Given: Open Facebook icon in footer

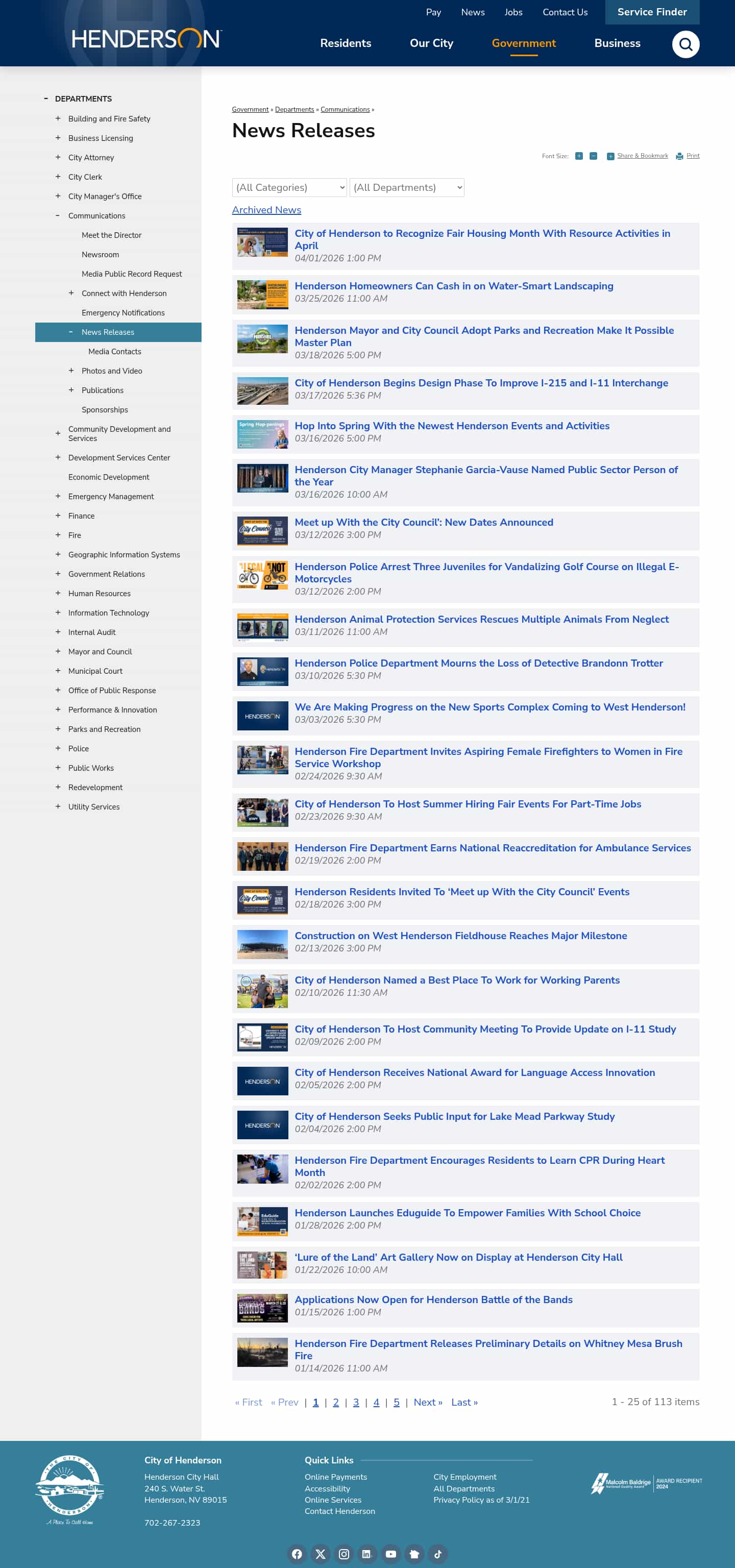Looking at the screenshot, I should pyautogui.click(x=297, y=1554).
